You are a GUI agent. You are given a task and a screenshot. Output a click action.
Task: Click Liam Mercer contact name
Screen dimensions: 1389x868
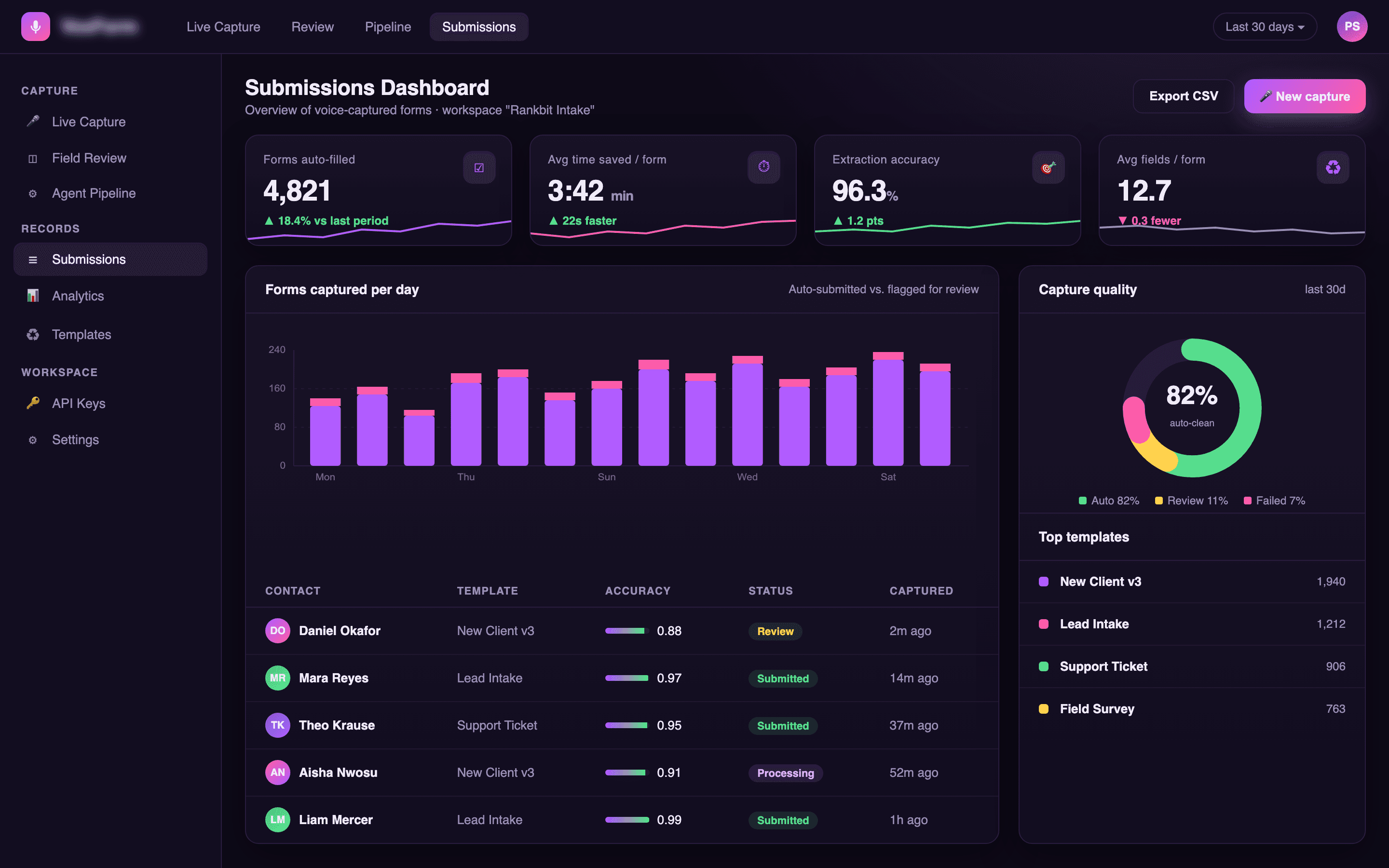[336, 820]
